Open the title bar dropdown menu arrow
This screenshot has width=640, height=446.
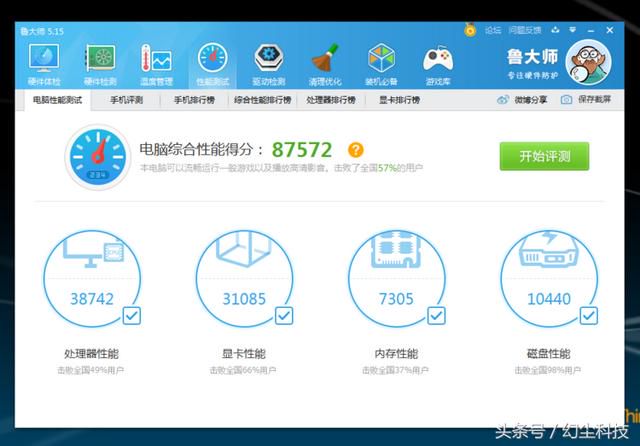click(x=573, y=30)
